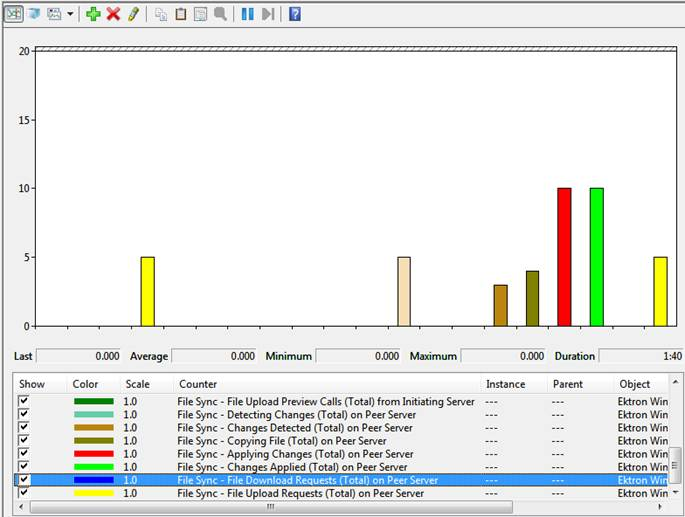Uncheck Show for File Download Requests counter

click(23, 479)
